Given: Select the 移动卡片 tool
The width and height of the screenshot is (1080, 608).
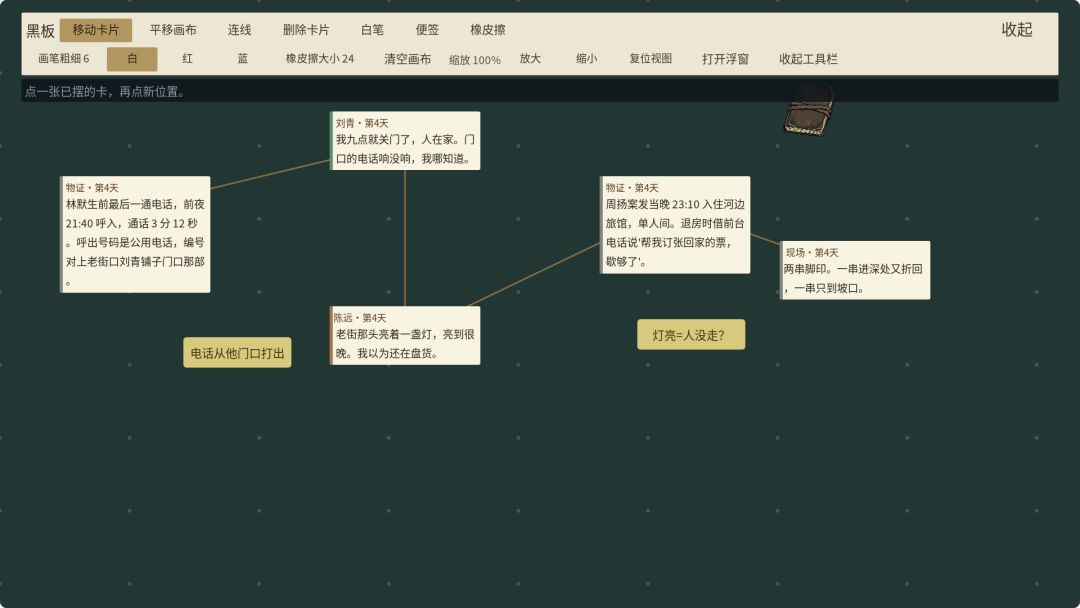Looking at the screenshot, I should pos(96,30).
